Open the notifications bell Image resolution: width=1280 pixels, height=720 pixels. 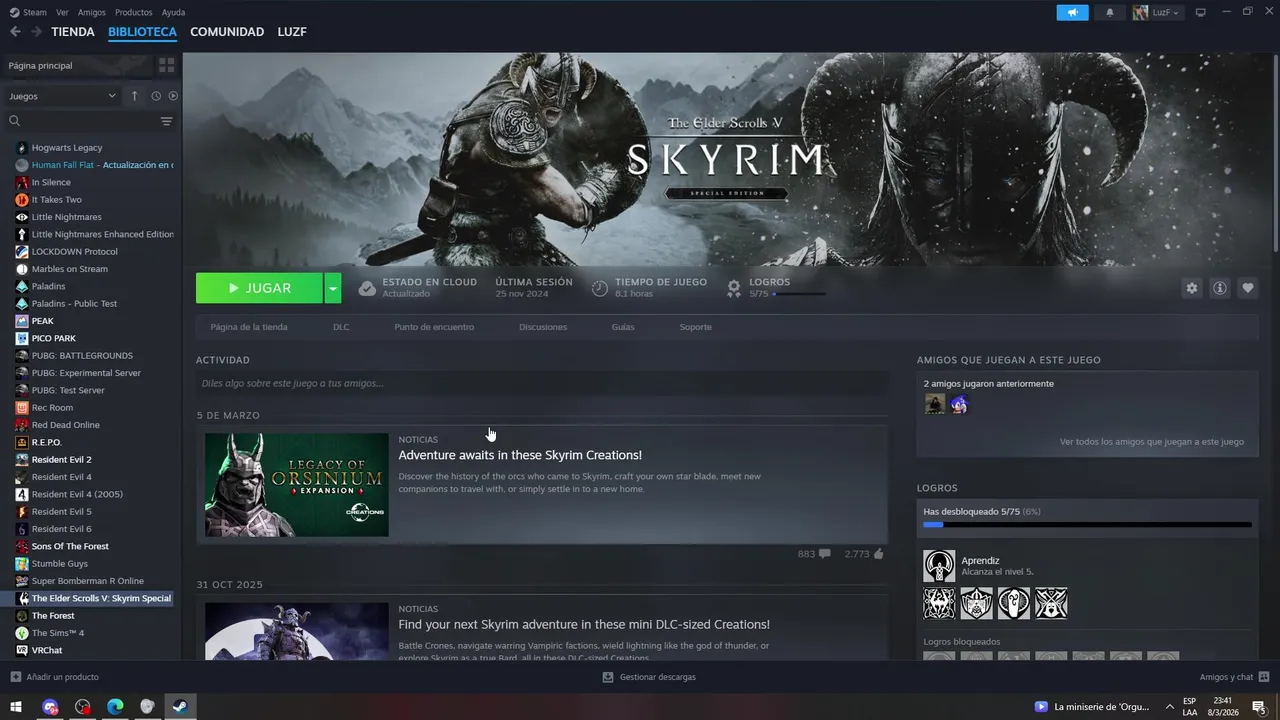click(1109, 12)
